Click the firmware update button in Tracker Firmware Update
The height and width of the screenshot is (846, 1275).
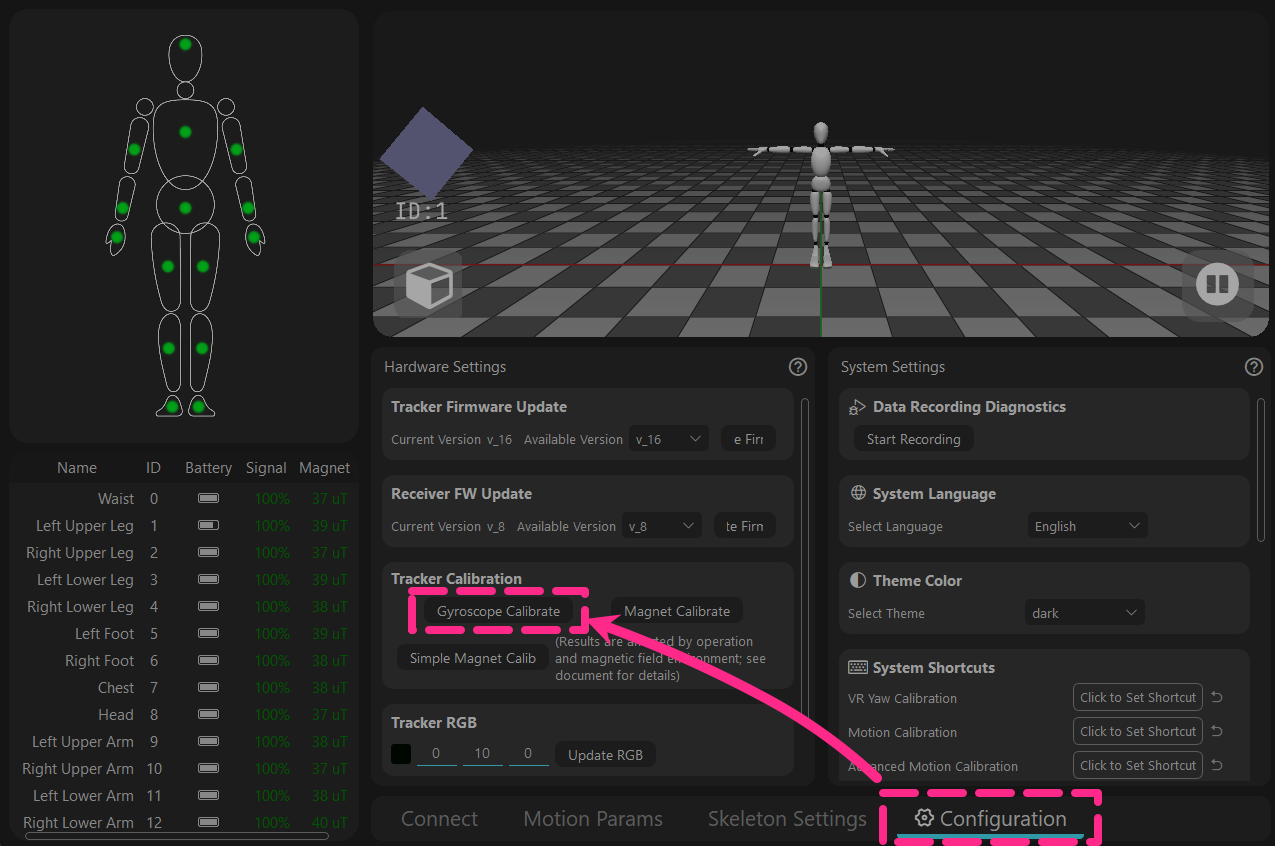point(748,439)
